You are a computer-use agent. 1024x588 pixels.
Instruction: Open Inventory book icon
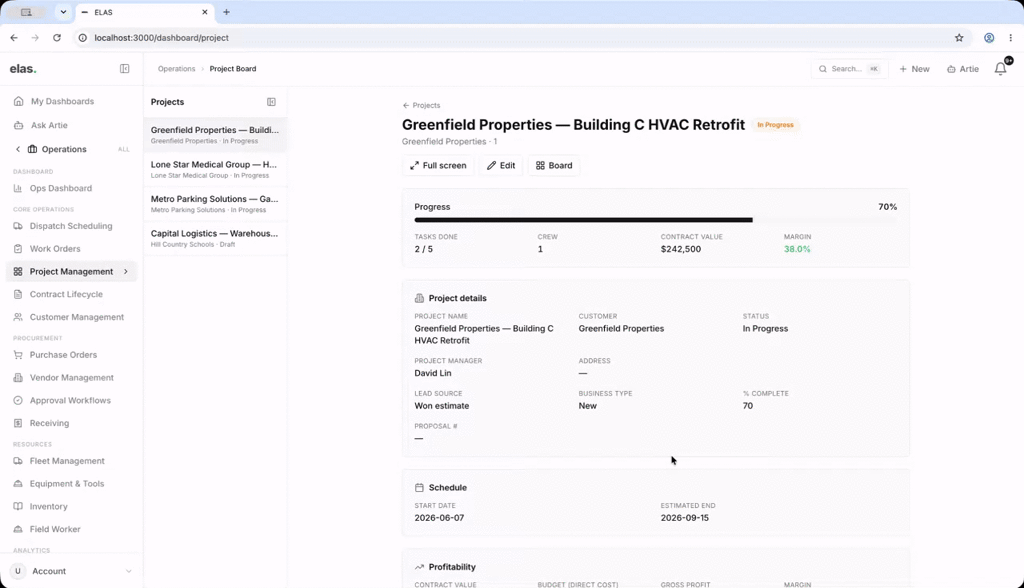[18, 507]
